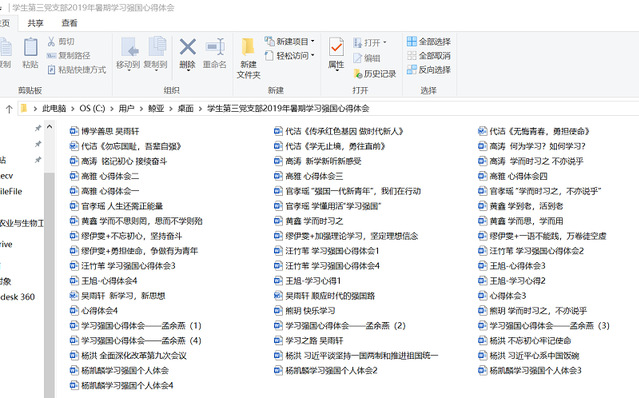
Task: Click the Cut (剪切) scissors icon
Action: tap(51, 42)
